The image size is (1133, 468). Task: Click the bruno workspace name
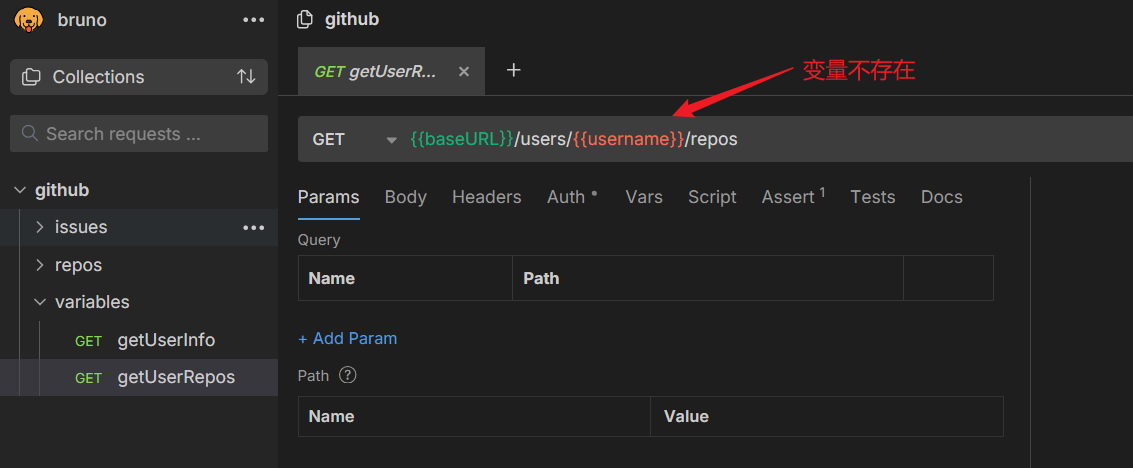[82, 20]
